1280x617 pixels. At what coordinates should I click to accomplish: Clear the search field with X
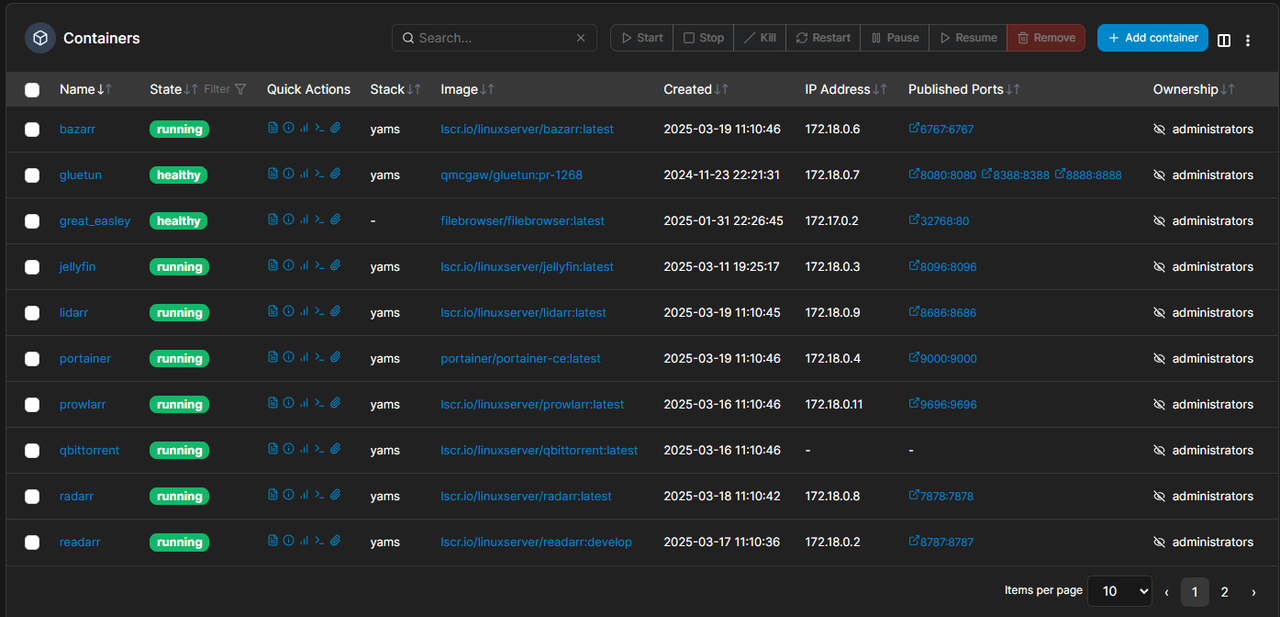coord(581,38)
